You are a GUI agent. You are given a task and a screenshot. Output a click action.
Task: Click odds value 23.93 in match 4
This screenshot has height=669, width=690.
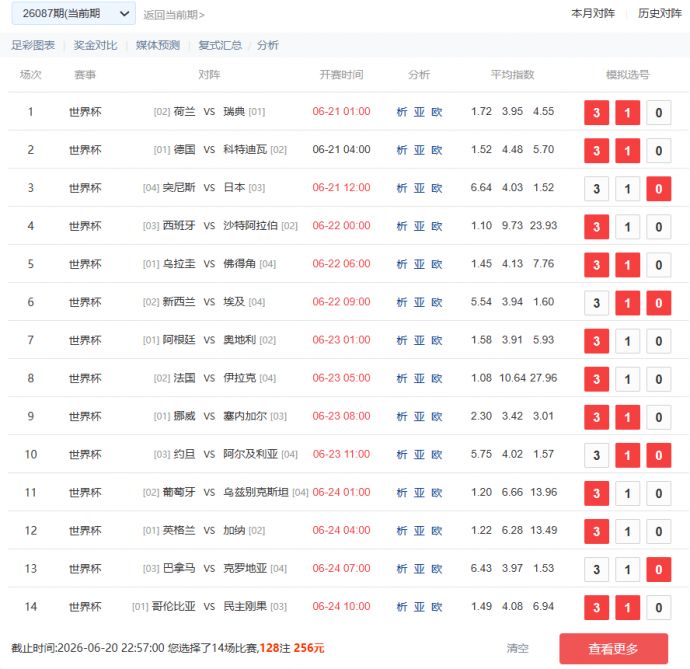(x=543, y=226)
